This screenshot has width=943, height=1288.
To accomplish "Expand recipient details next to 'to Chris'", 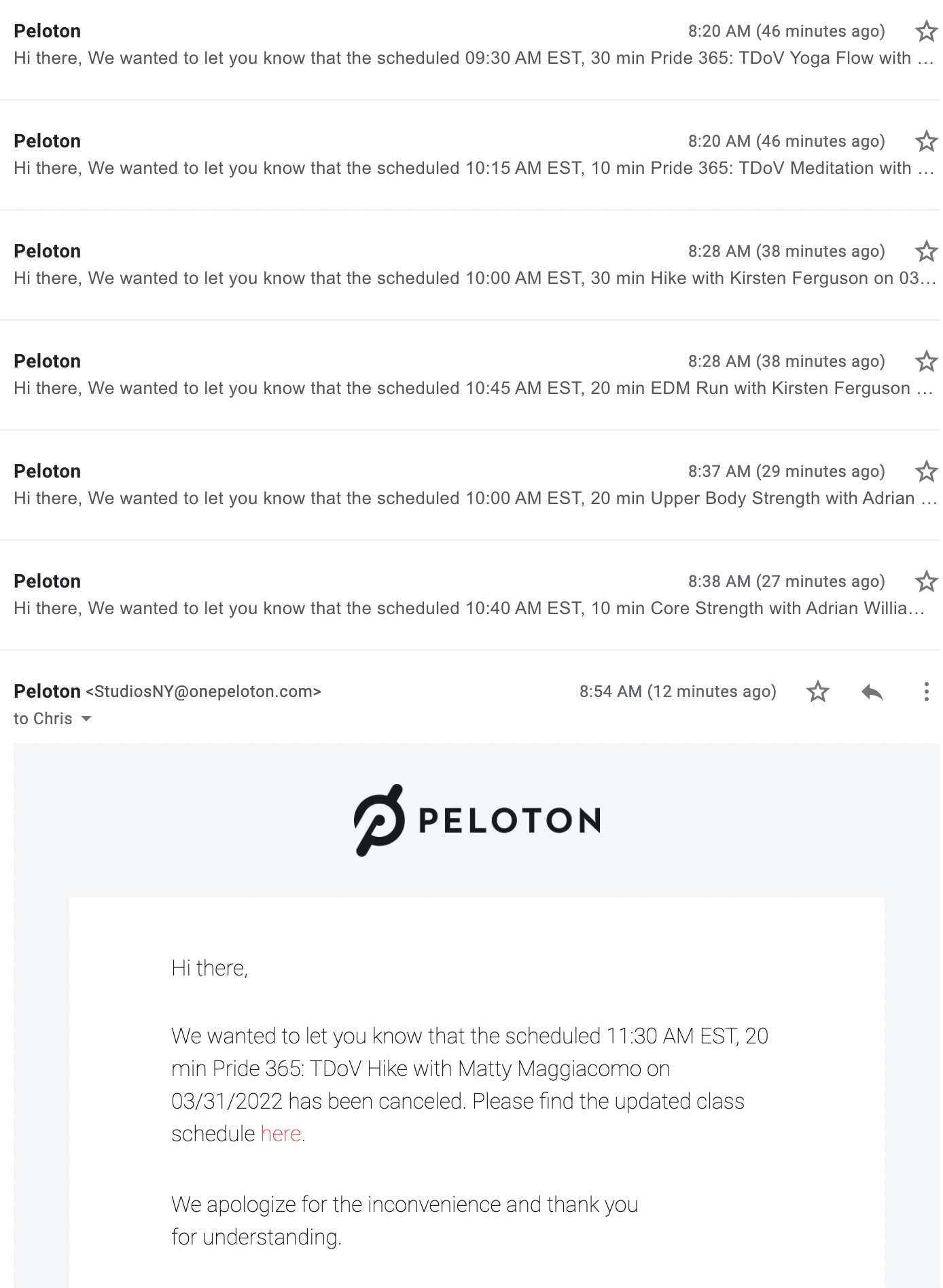I will [86, 719].
